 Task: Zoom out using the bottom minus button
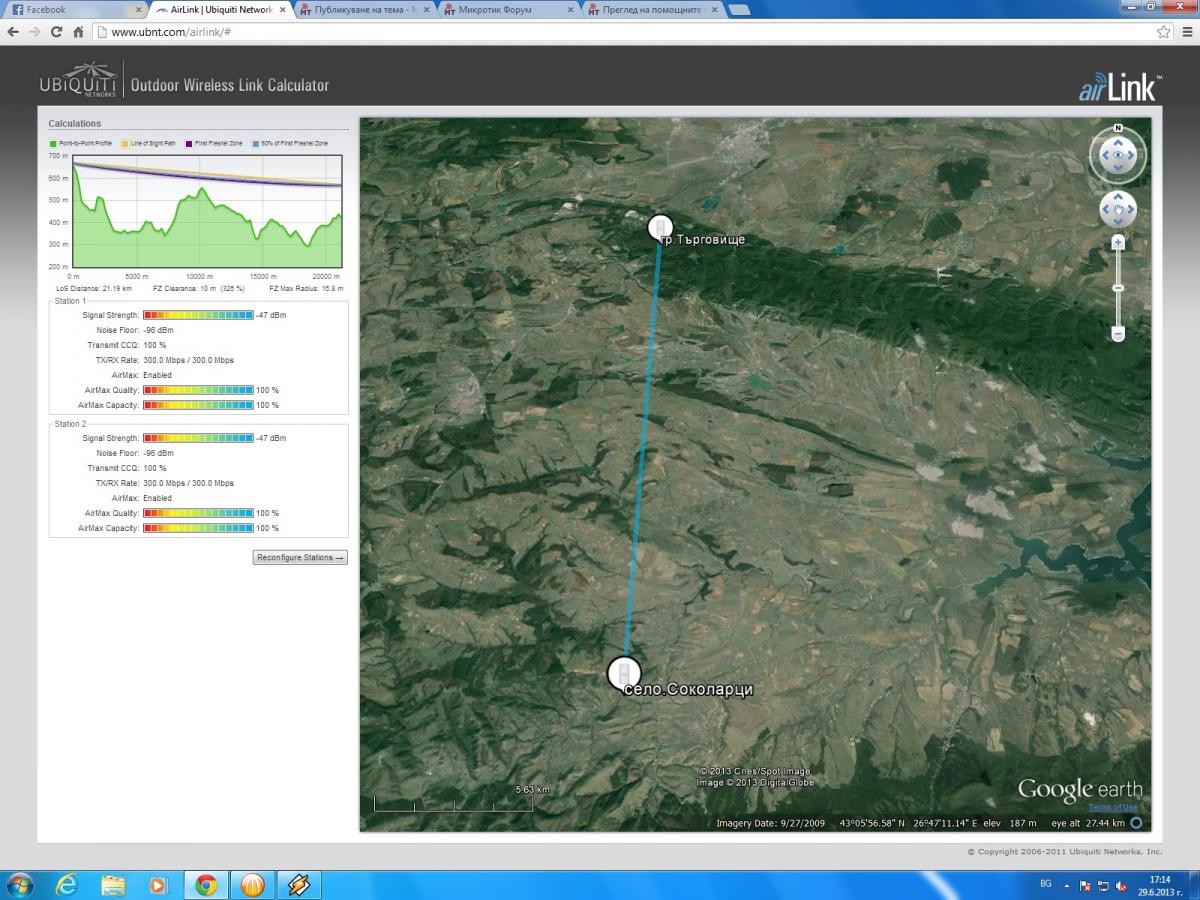coord(1118,333)
